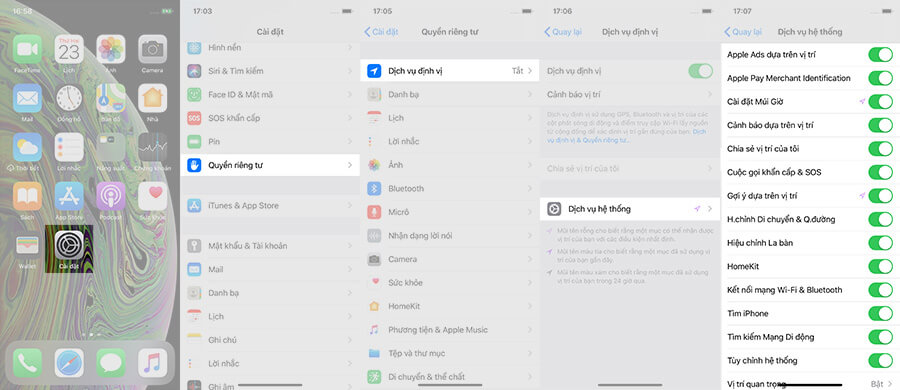This screenshot has height=390, width=900.
Task: Open the Micrô privacy row
Action: (450, 212)
